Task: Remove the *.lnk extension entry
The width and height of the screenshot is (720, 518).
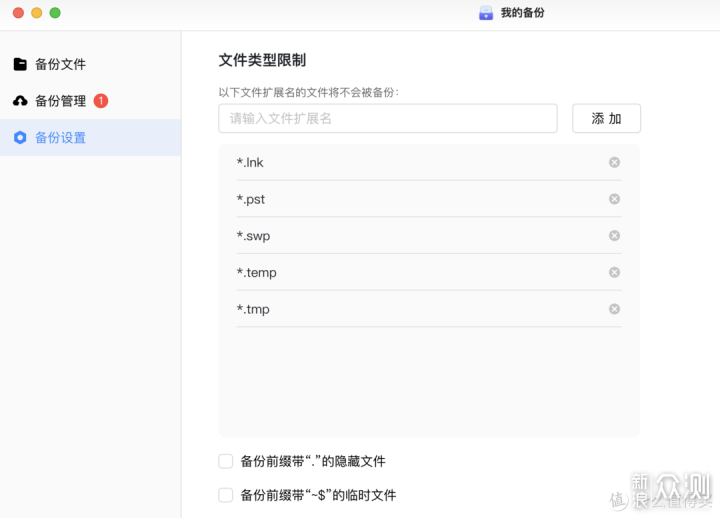Action: tap(614, 162)
